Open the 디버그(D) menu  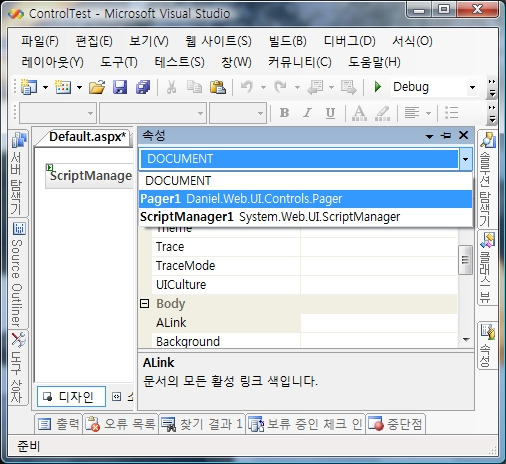350,41
